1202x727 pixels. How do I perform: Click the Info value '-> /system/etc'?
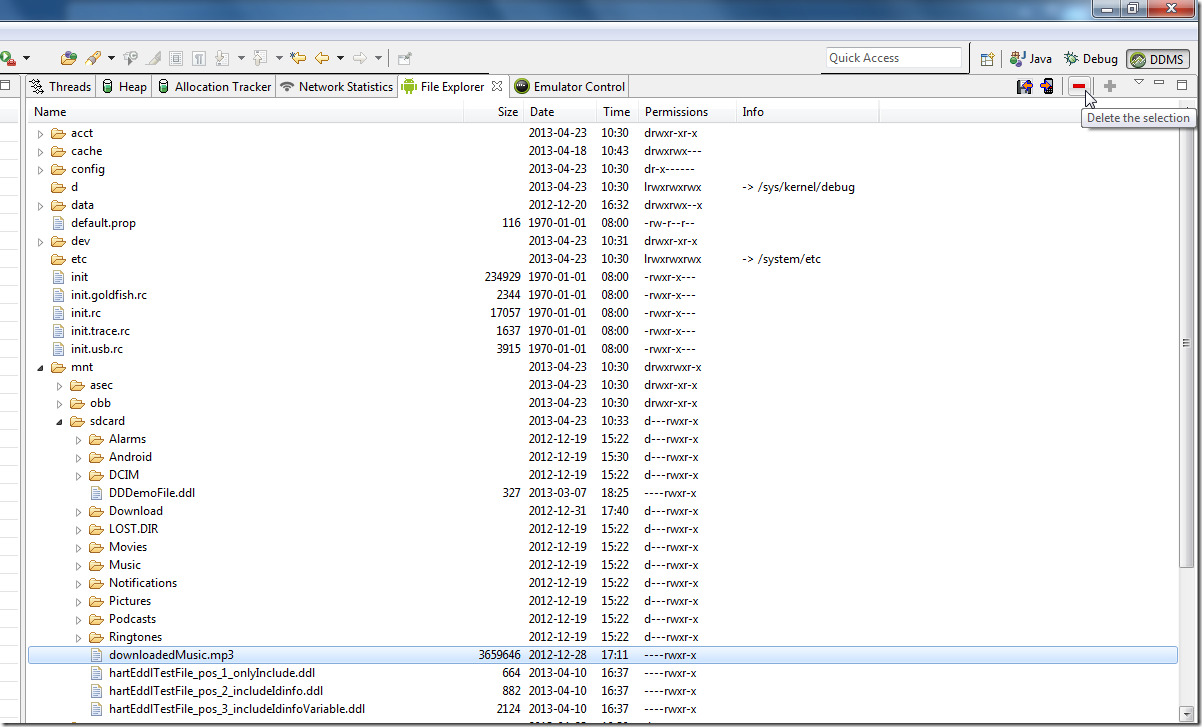pyautogui.click(x=781, y=259)
